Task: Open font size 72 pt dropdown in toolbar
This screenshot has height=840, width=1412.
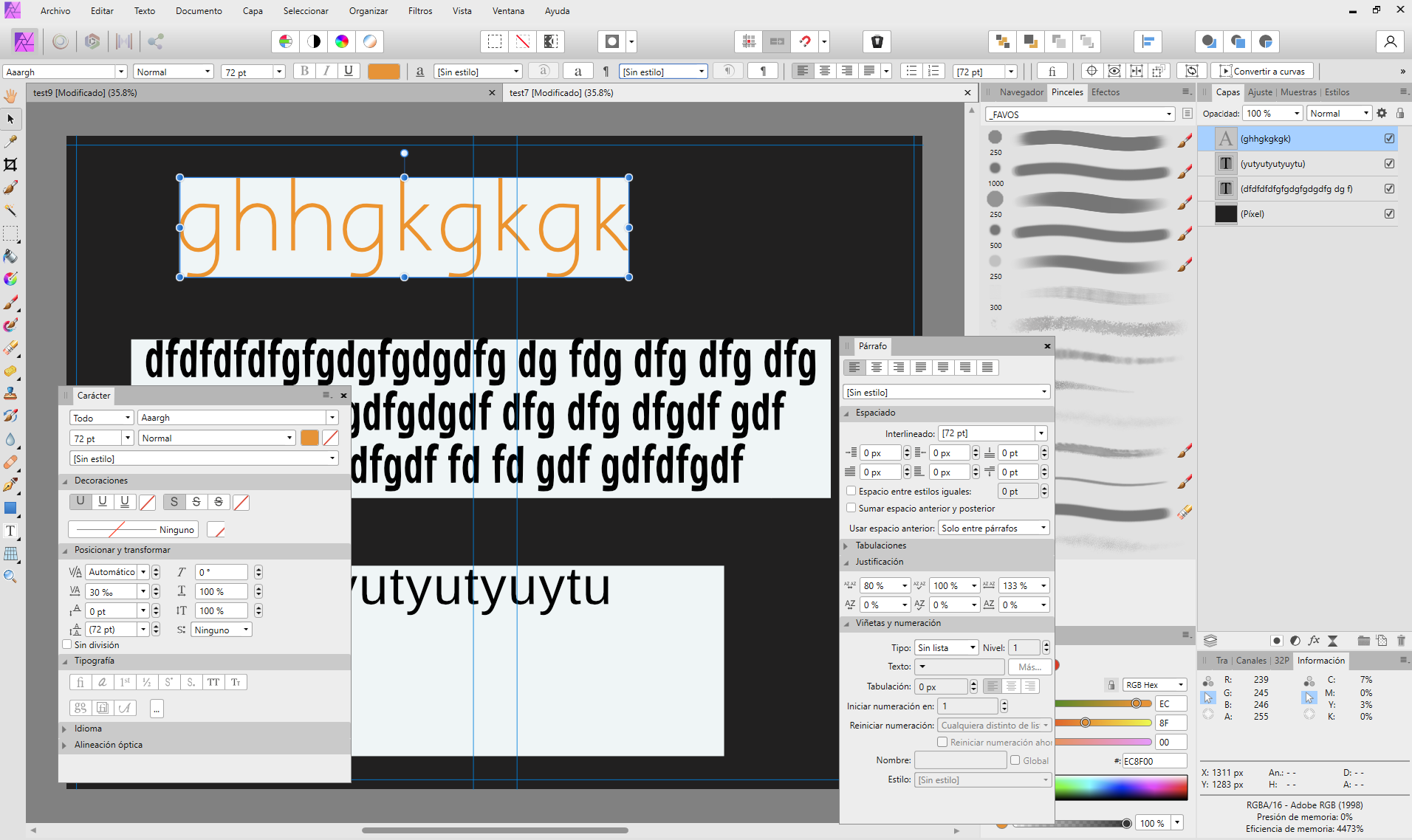Action: [279, 72]
